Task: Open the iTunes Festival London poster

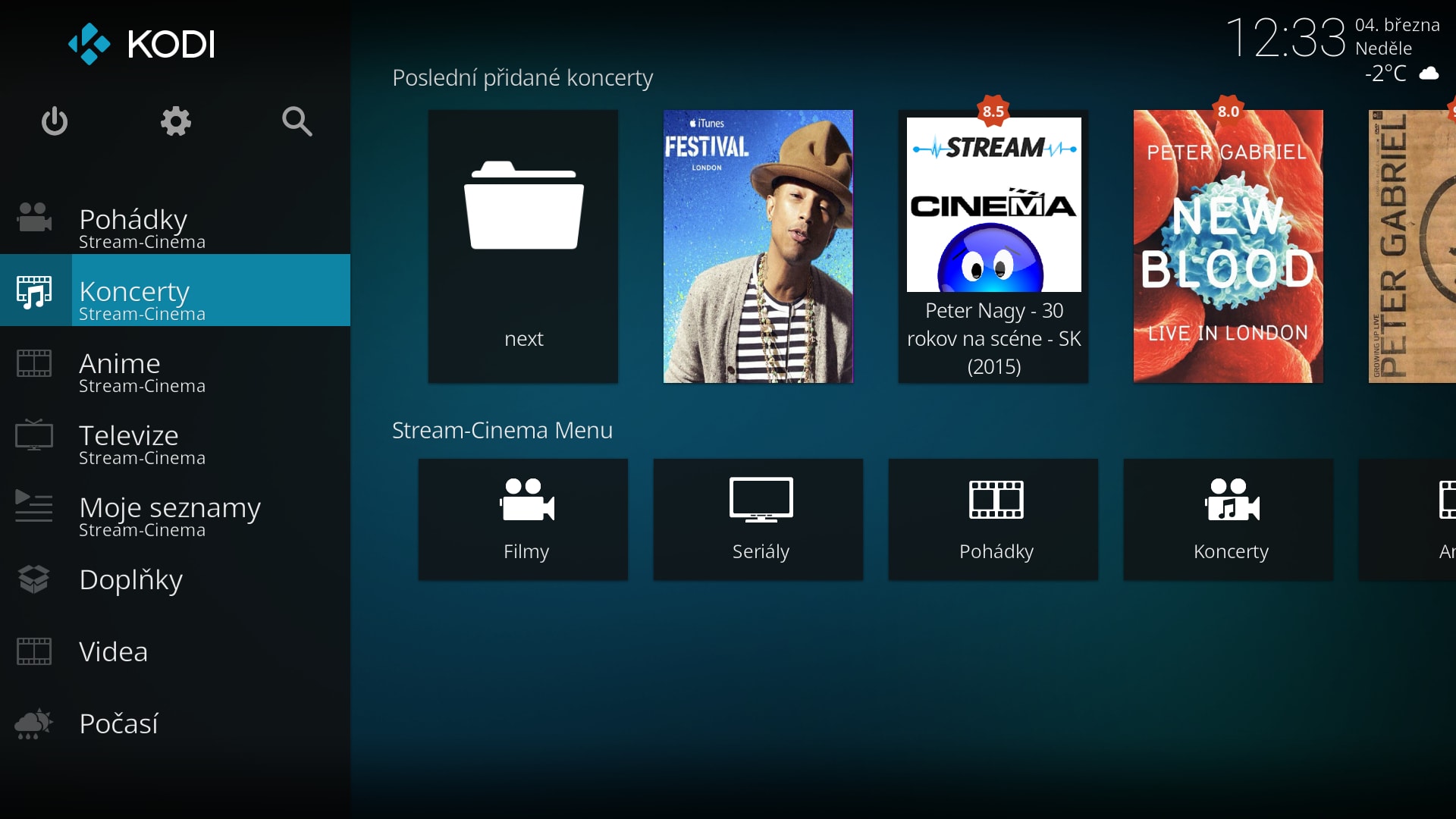Action: click(758, 246)
